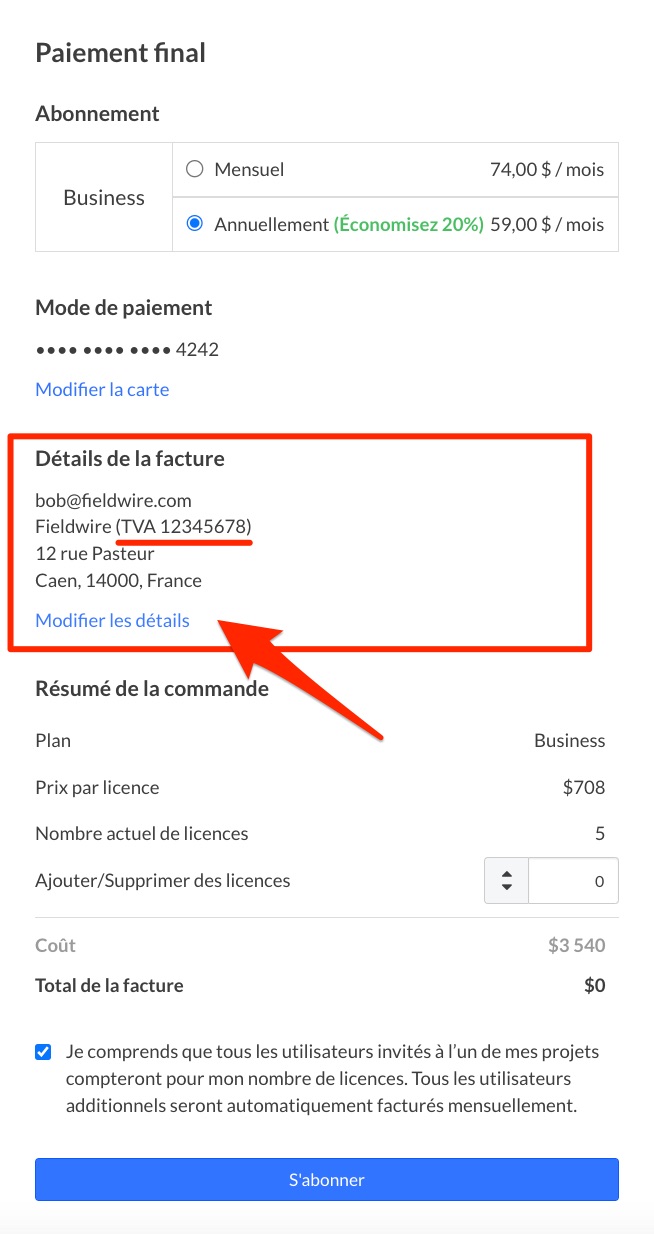Click the license stepper down arrow
Image resolution: width=654 pixels, height=1234 pixels.
pyautogui.click(x=507, y=888)
